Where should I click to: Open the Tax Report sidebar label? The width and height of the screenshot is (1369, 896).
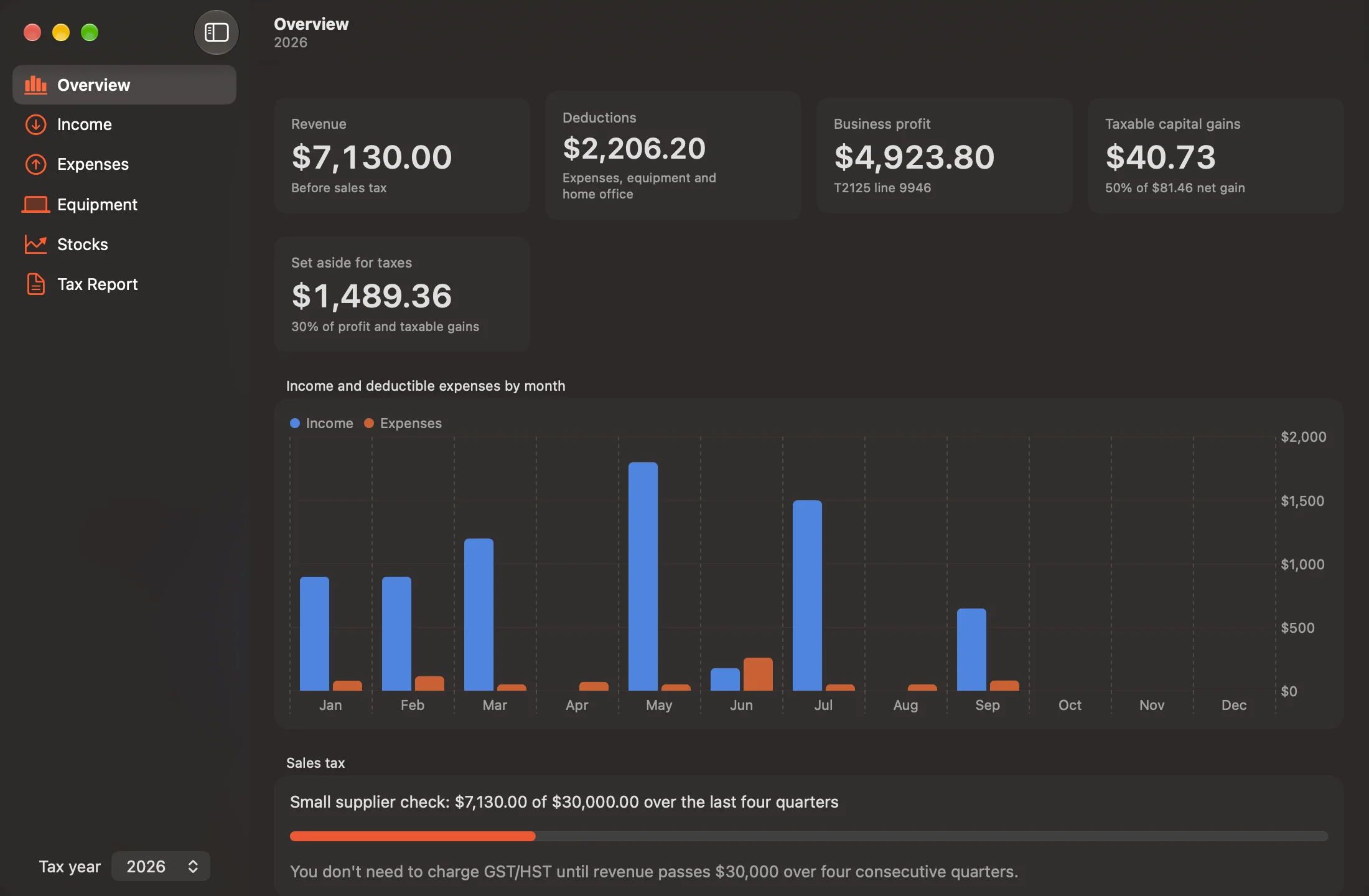[97, 284]
